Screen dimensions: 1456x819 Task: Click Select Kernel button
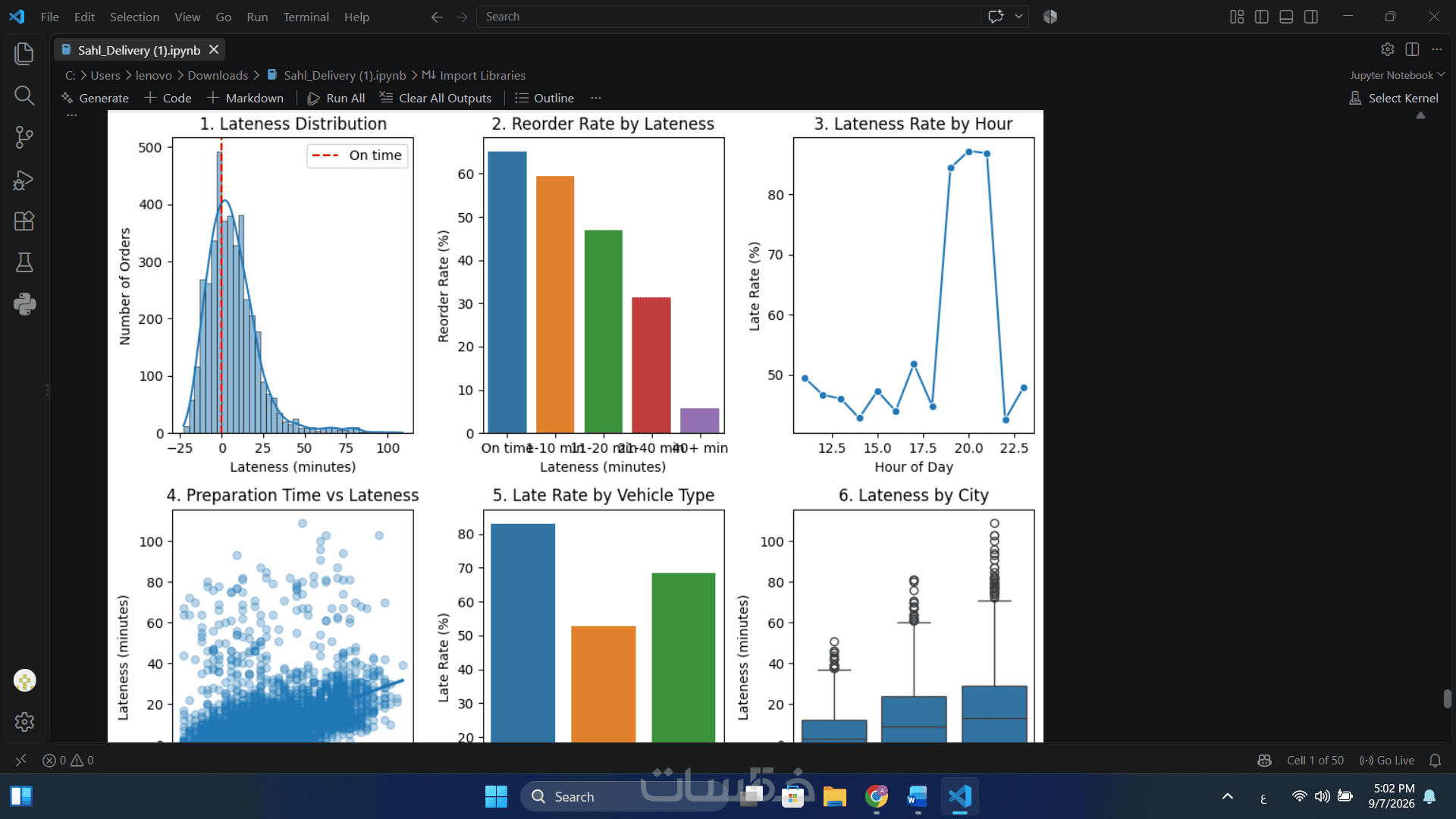(x=1394, y=98)
